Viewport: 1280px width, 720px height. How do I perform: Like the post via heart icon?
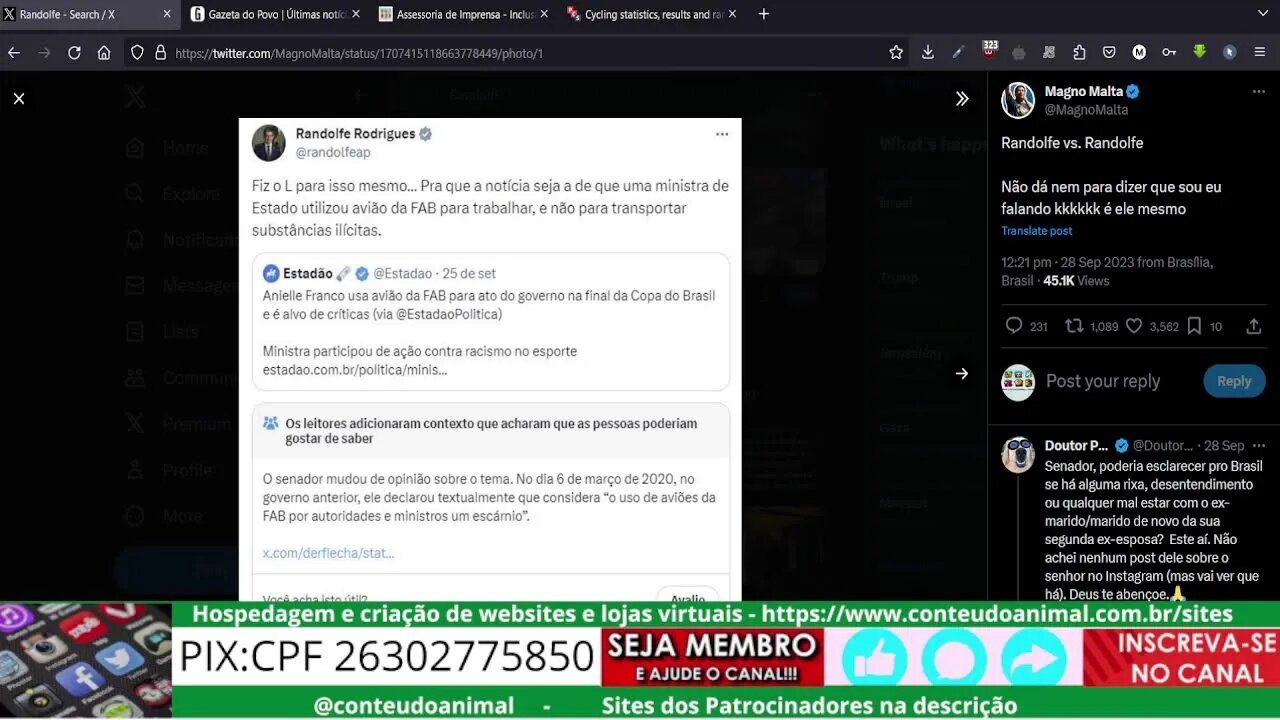pos(1134,326)
